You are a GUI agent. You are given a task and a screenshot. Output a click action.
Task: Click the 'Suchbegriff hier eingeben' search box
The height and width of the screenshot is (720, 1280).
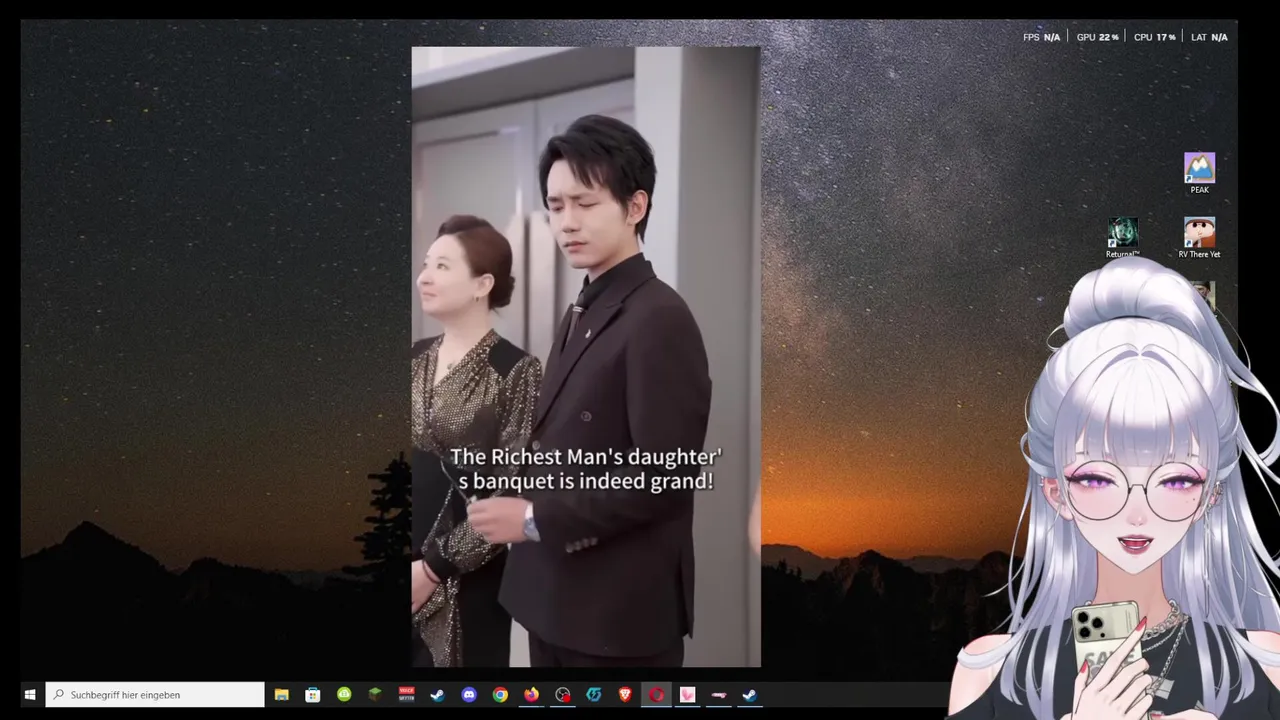(x=155, y=695)
